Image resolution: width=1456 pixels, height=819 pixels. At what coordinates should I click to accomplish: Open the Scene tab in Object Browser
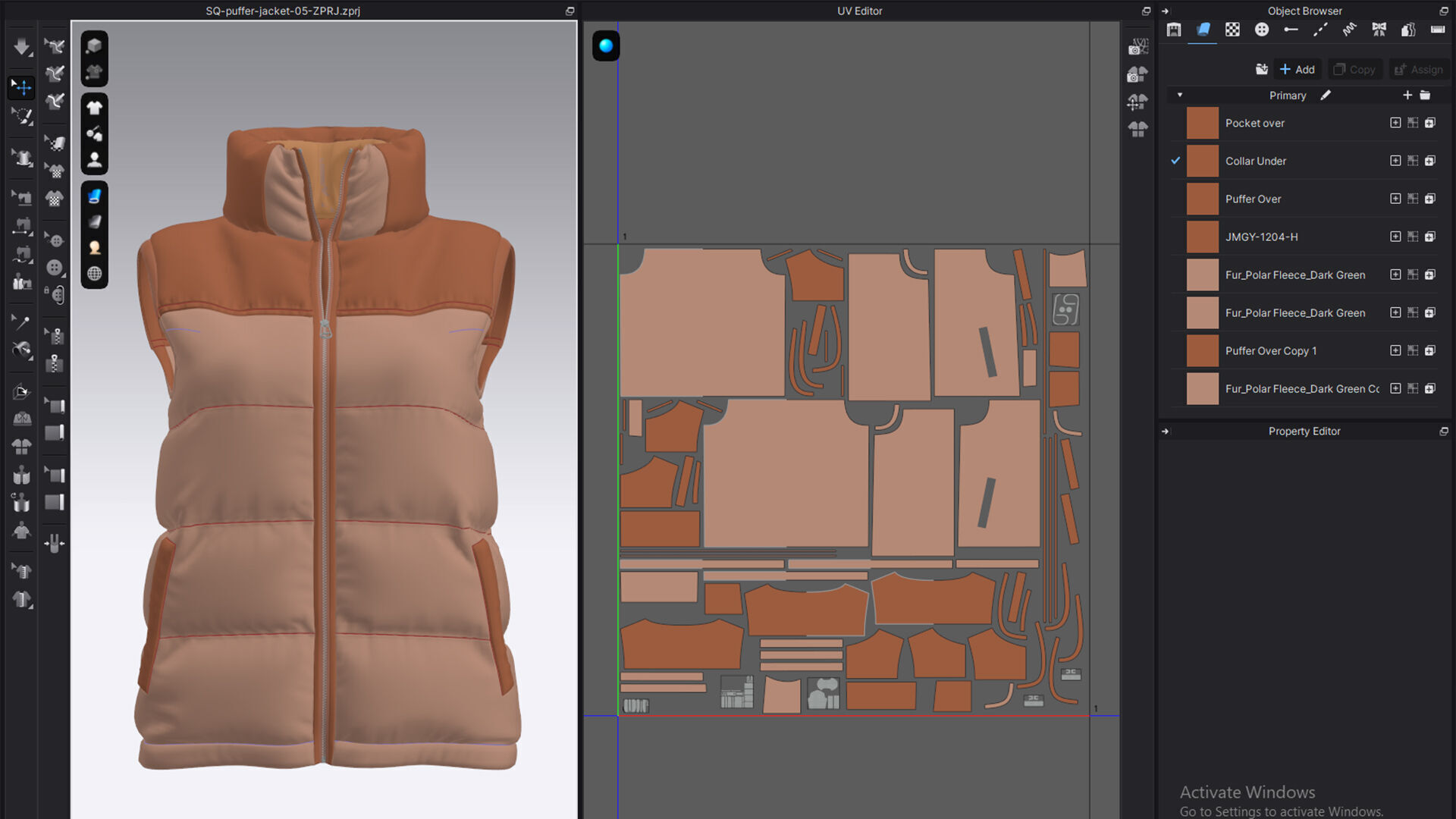[1174, 30]
